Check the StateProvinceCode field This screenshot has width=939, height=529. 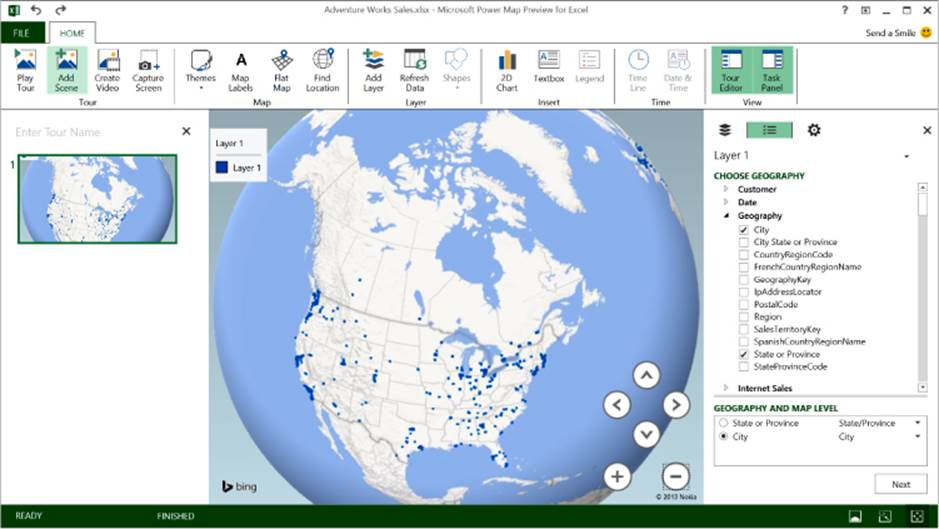[744, 367]
